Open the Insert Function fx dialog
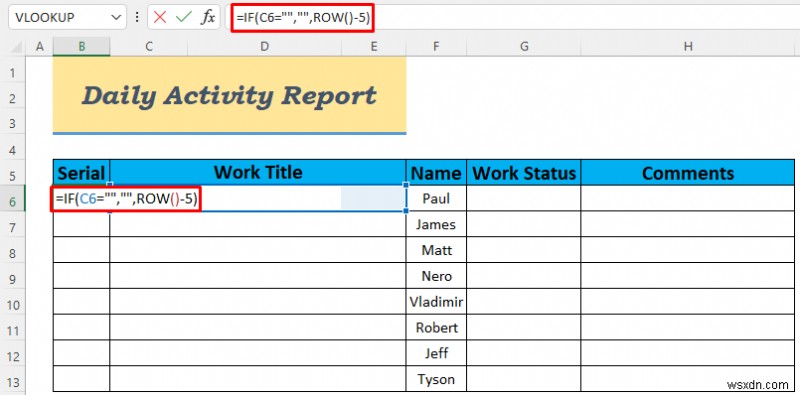Image resolution: width=800 pixels, height=395 pixels. 208,17
